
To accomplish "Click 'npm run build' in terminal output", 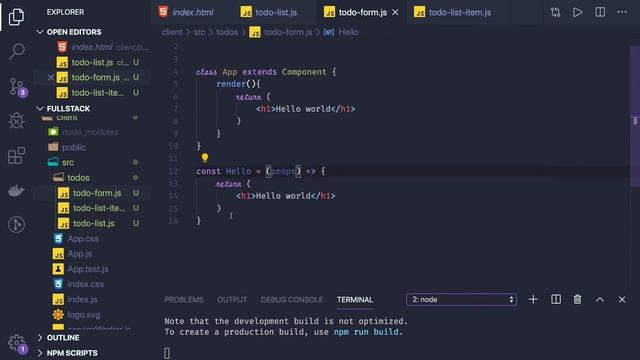I will pyautogui.click(x=366, y=332).
